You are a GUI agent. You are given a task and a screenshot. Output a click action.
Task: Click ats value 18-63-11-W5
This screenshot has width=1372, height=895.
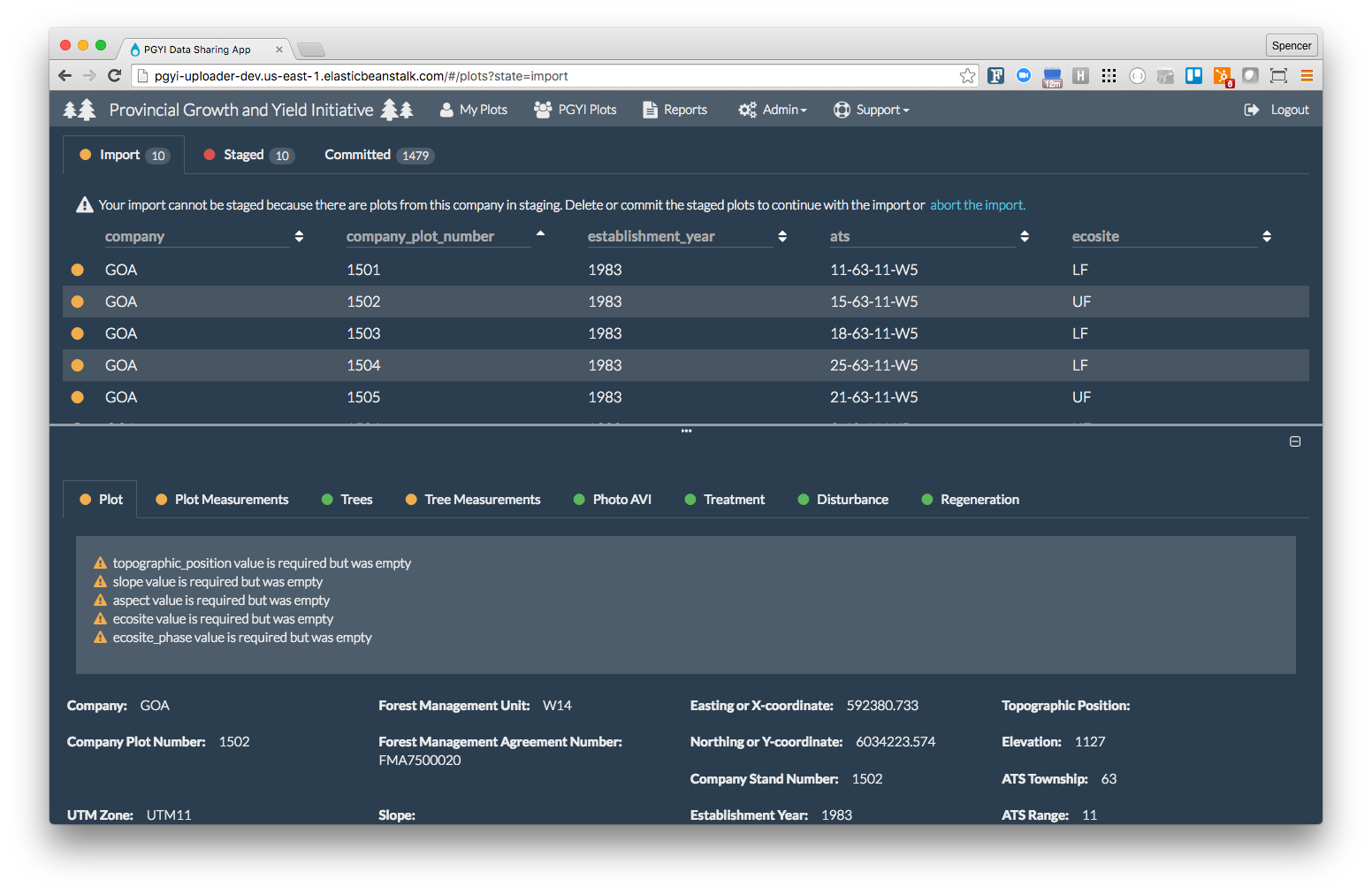point(873,333)
